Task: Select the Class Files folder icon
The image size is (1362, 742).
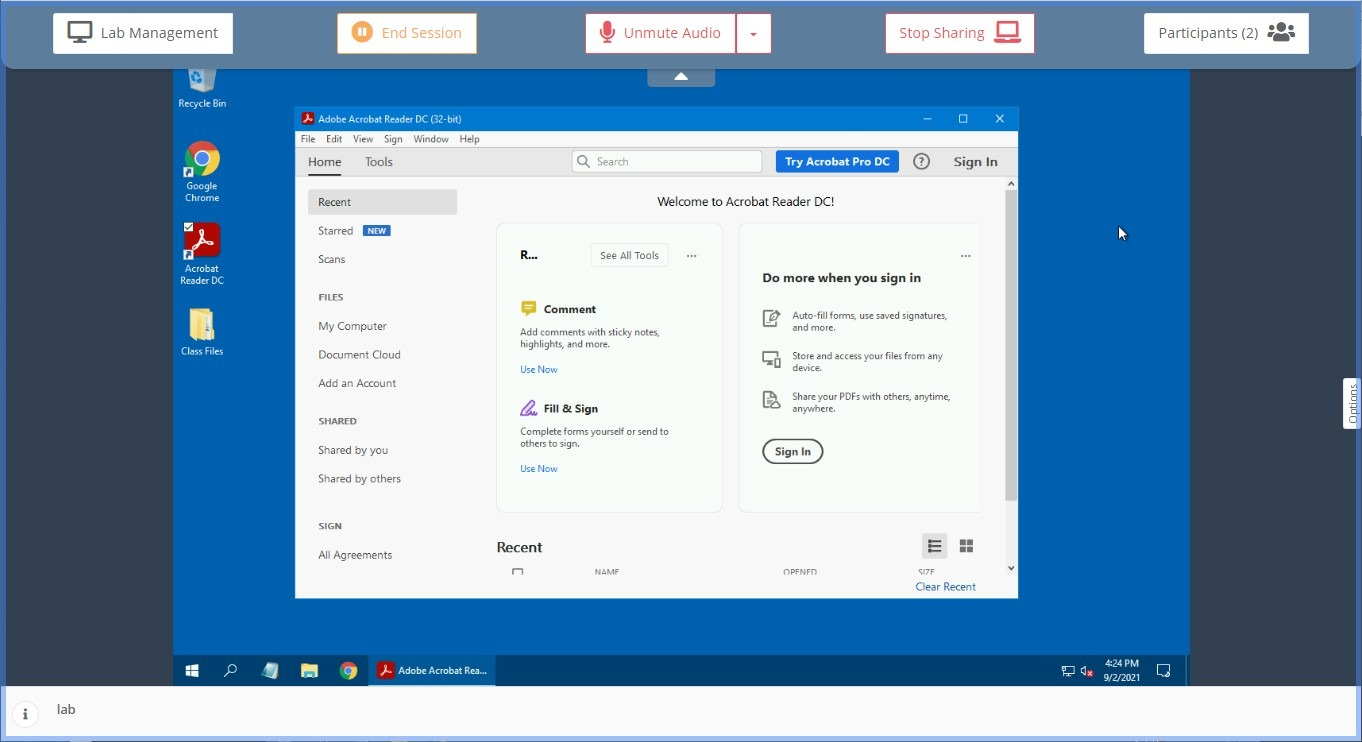Action: (202, 331)
